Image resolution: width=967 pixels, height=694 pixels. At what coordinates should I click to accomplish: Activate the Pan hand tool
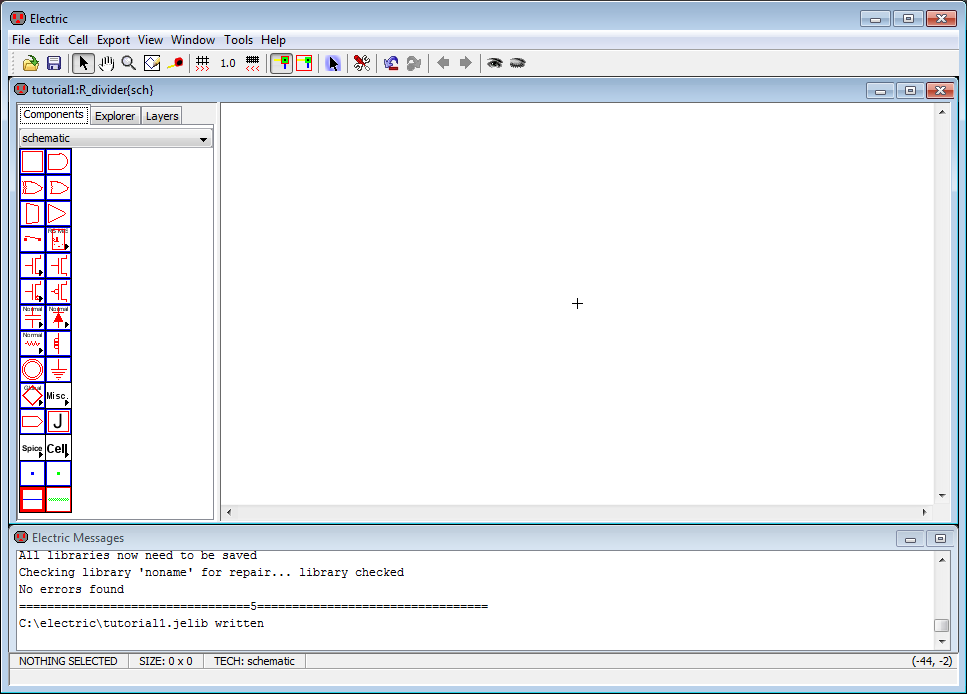coord(106,63)
